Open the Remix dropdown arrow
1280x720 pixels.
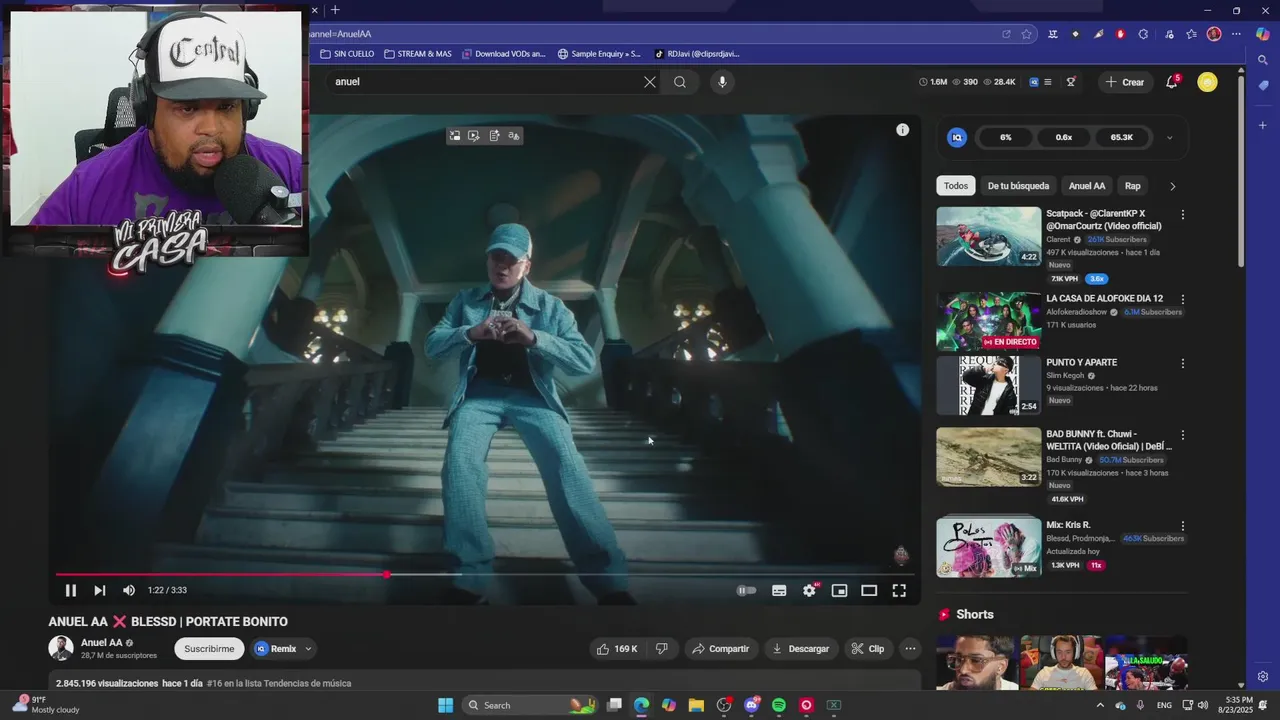(308, 649)
